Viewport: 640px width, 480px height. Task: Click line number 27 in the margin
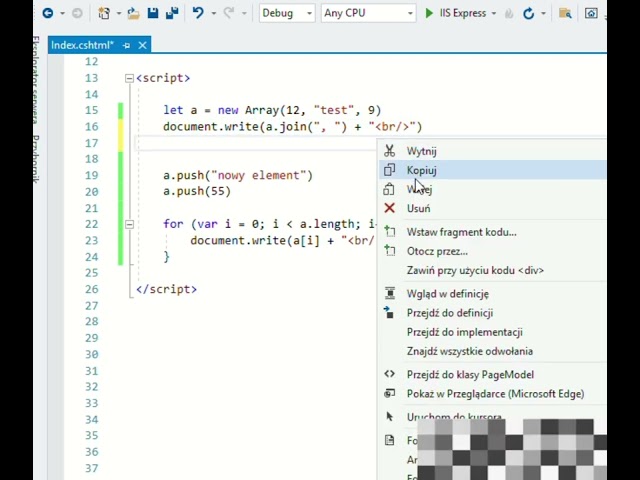[x=91, y=306]
